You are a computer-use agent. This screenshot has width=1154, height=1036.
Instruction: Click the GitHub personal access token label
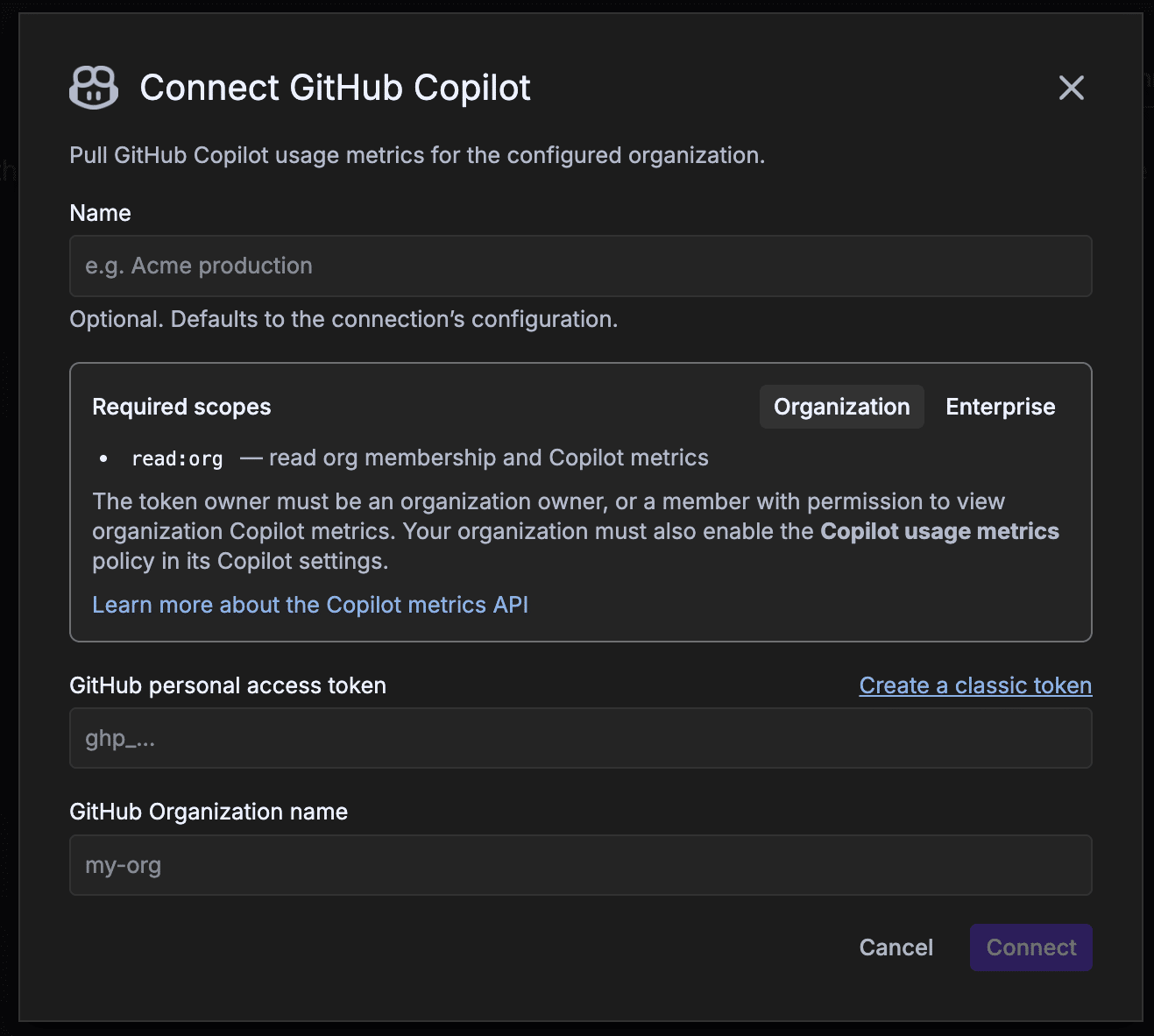(x=228, y=685)
